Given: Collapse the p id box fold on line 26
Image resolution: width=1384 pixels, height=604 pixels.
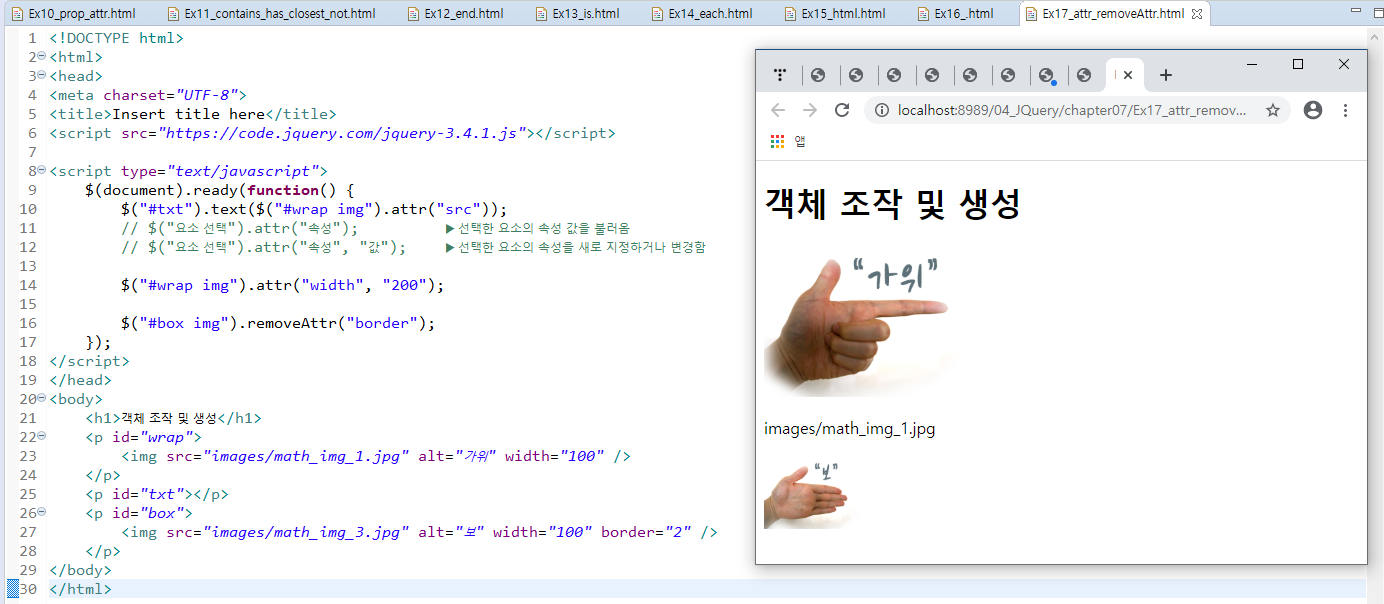Looking at the screenshot, I should coord(41,513).
